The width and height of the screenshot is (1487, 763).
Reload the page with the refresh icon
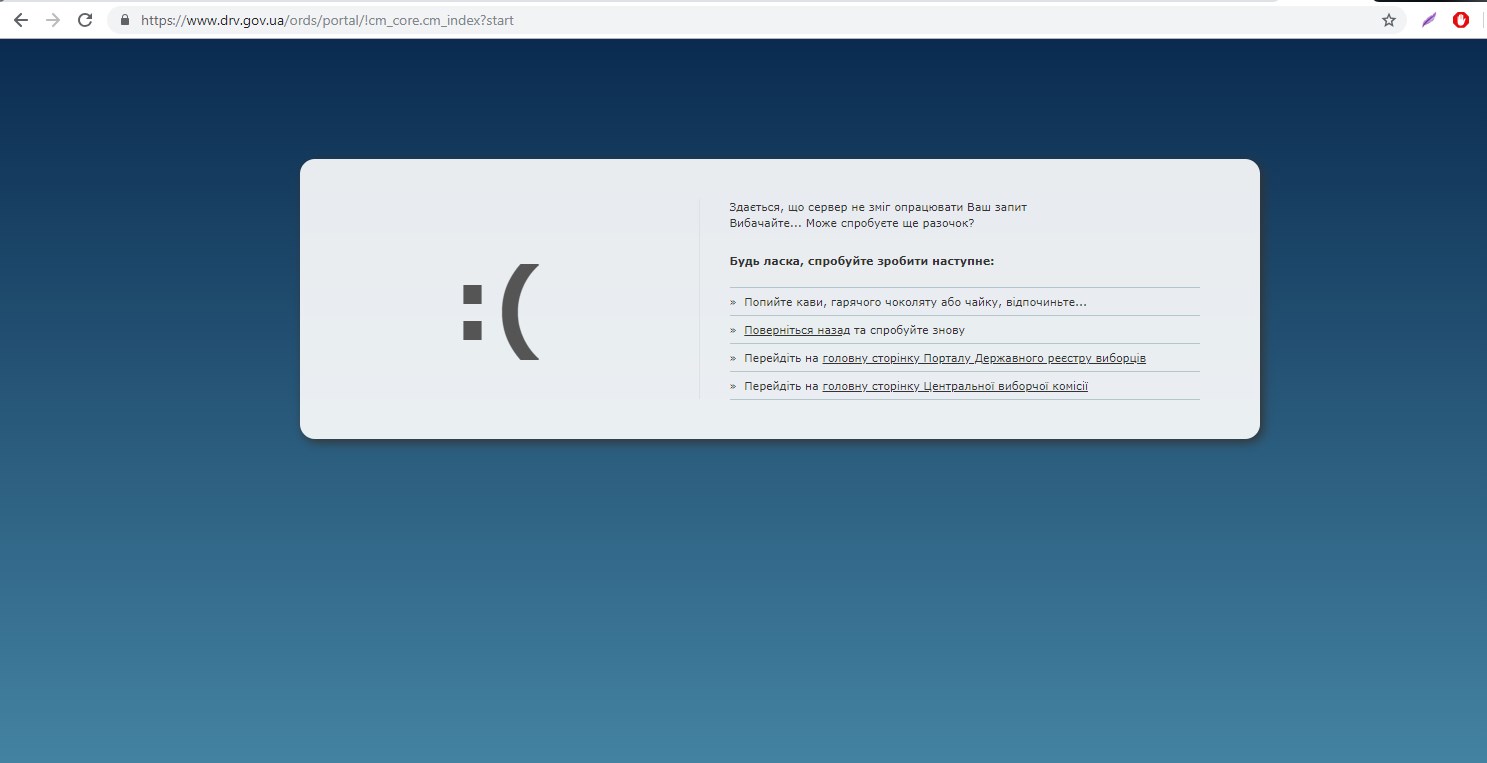click(x=86, y=20)
